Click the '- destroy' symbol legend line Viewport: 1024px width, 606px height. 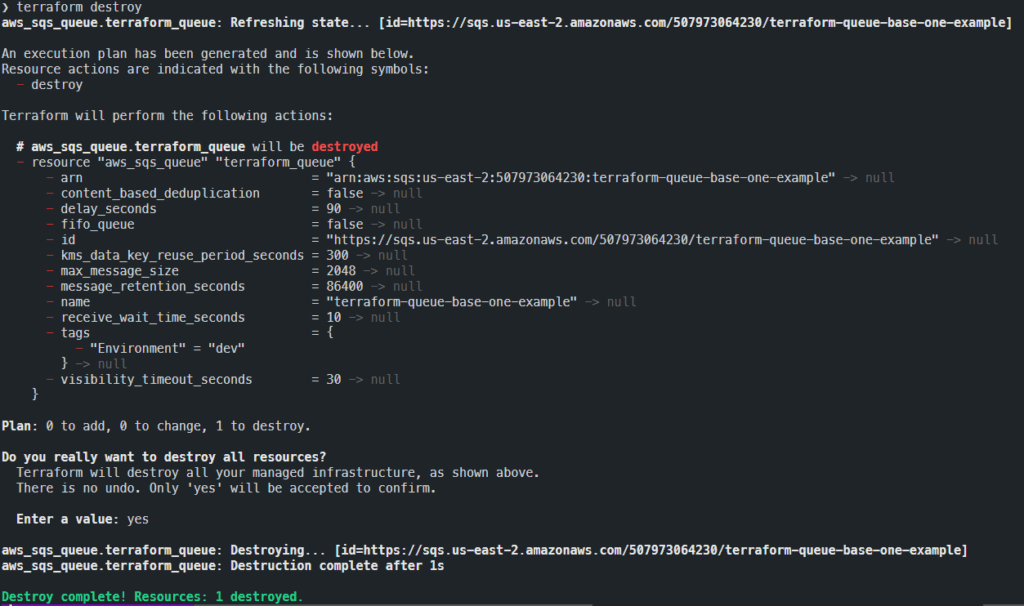pos(50,85)
